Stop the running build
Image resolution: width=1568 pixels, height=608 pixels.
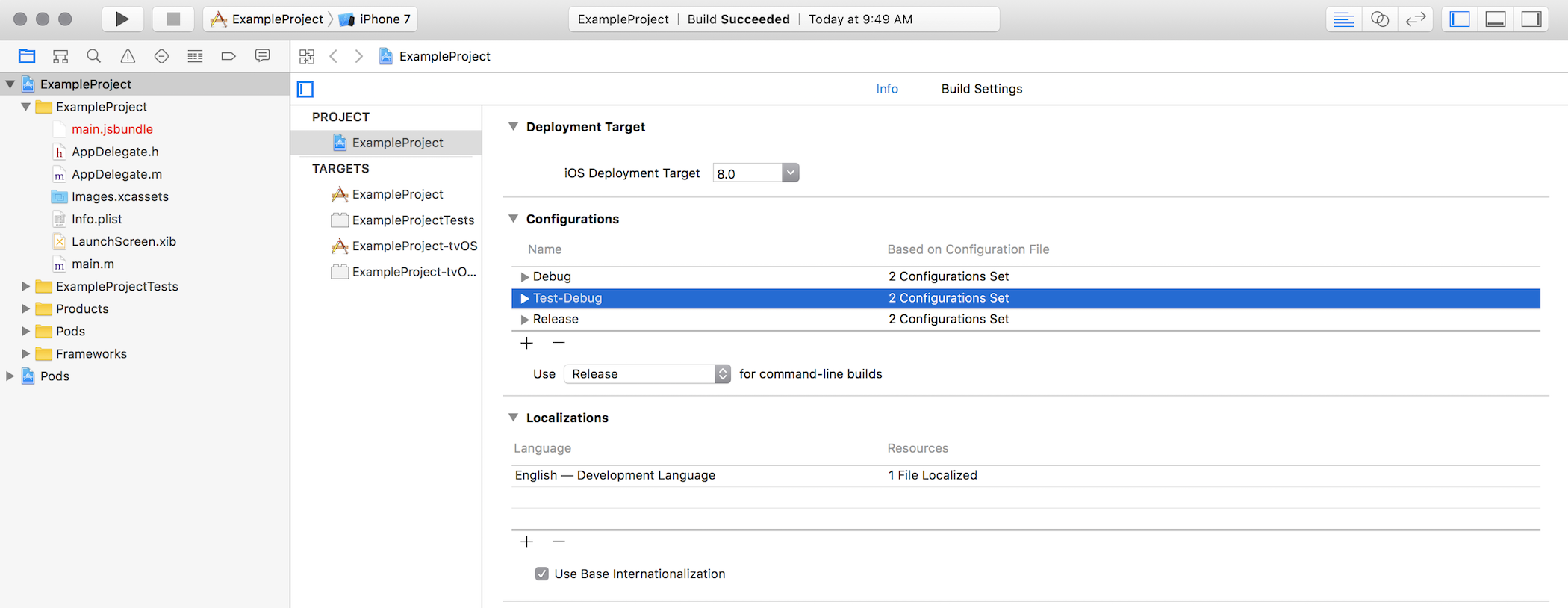[x=173, y=19]
